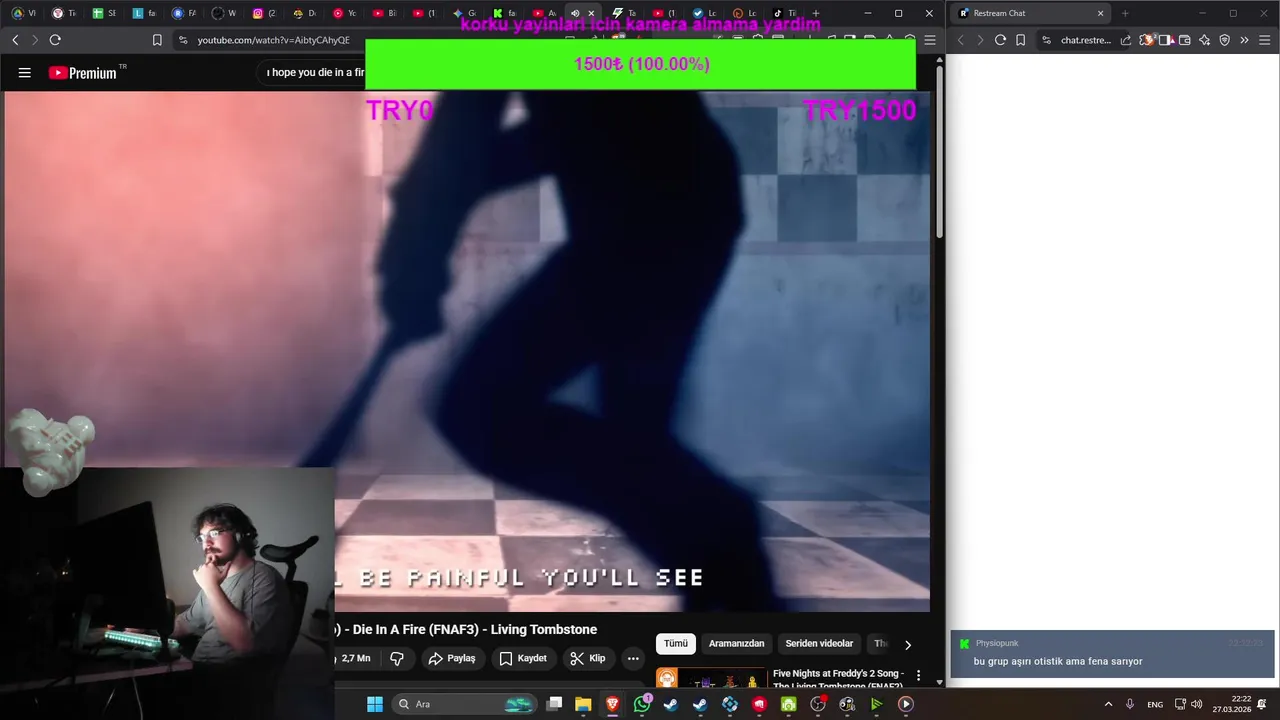The width and height of the screenshot is (1280, 720).
Task: Click the Kaydet save button
Action: click(x=523, y=658)
